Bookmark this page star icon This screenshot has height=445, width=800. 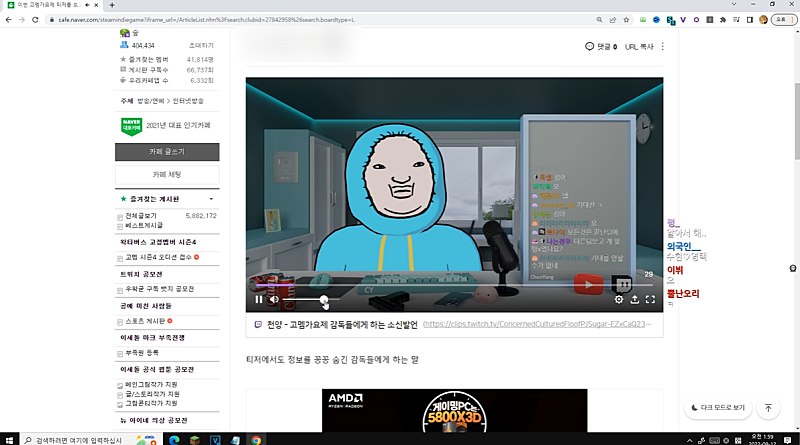pyautogui.click(x=626, y=19)
